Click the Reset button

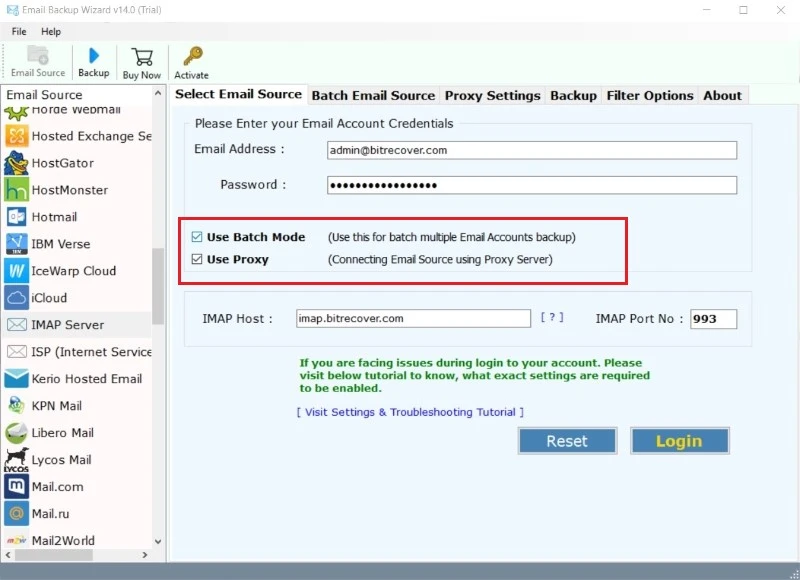tap(567, 441)
